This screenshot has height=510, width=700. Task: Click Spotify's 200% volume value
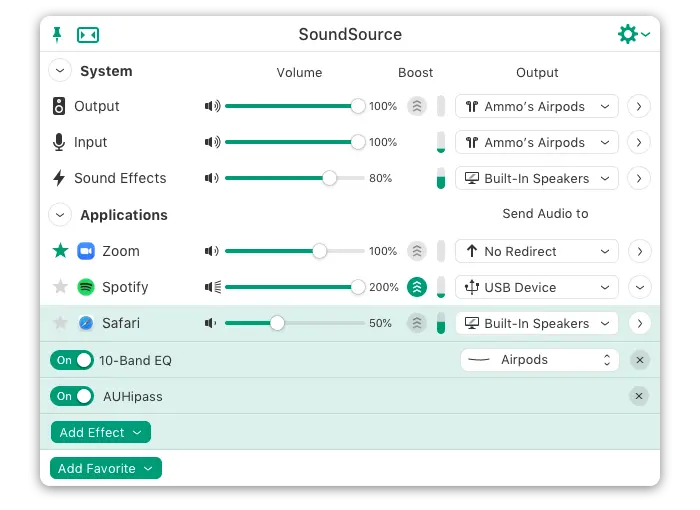[x=383, y=287]
